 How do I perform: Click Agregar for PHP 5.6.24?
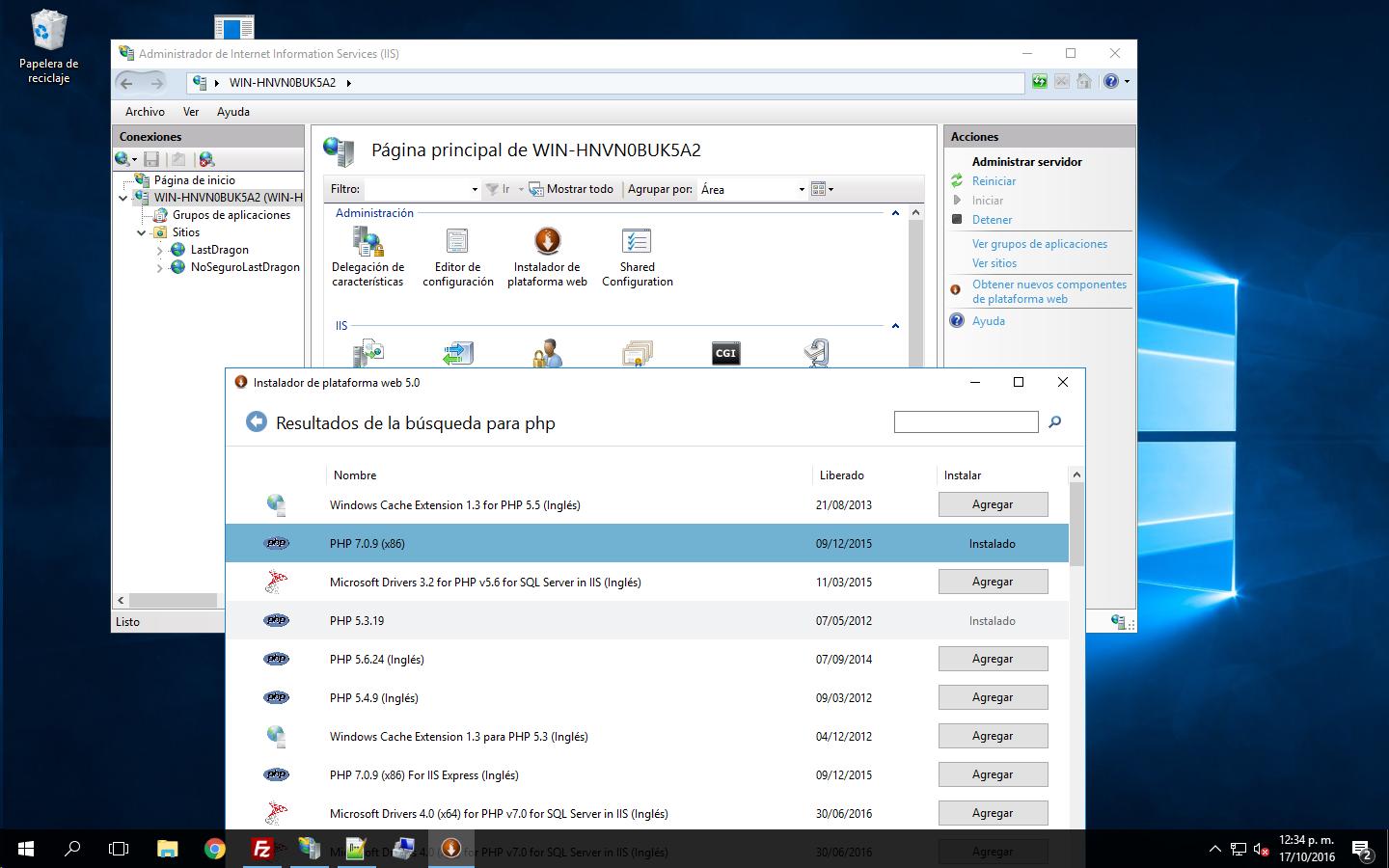tap(993, 659)
